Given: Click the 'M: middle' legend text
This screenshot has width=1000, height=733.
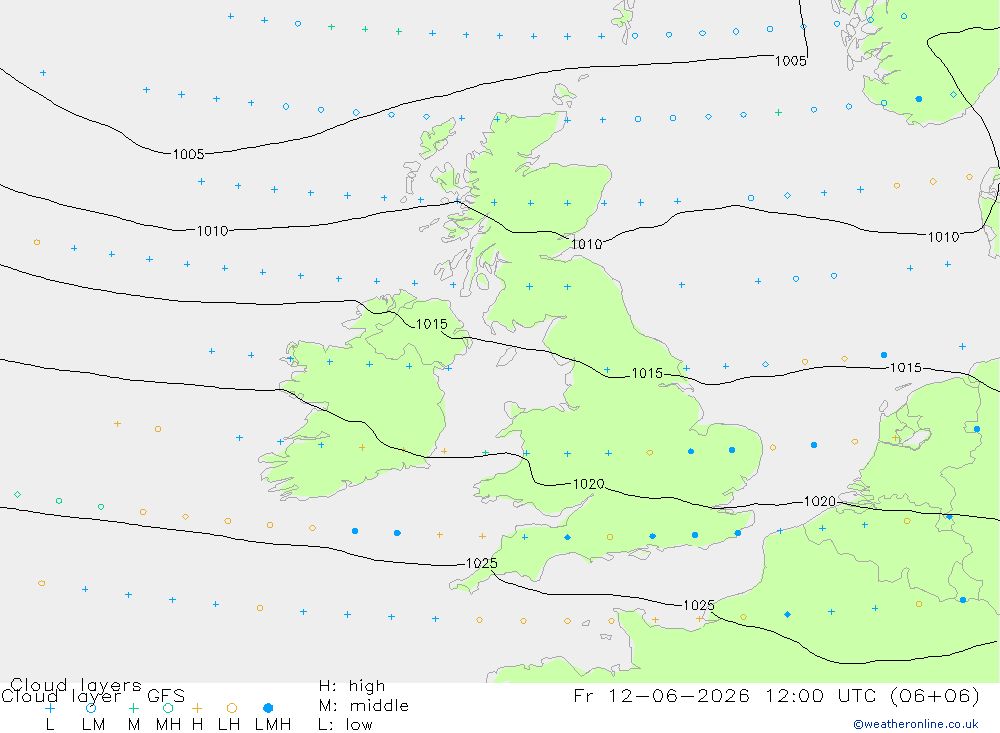Looking at the screenshot, I should click(x=364, y=706).
